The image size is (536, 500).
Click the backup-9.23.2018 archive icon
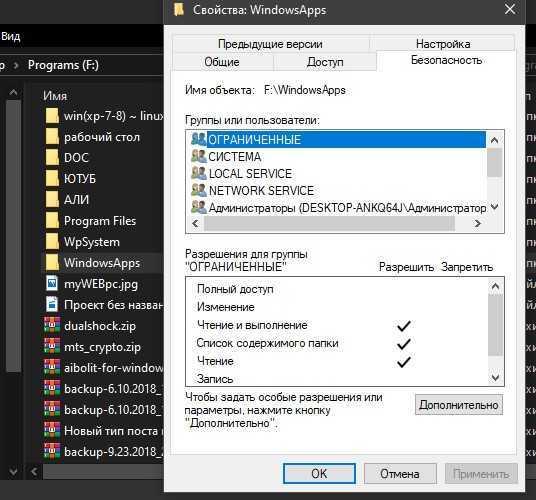pos(52,452)
